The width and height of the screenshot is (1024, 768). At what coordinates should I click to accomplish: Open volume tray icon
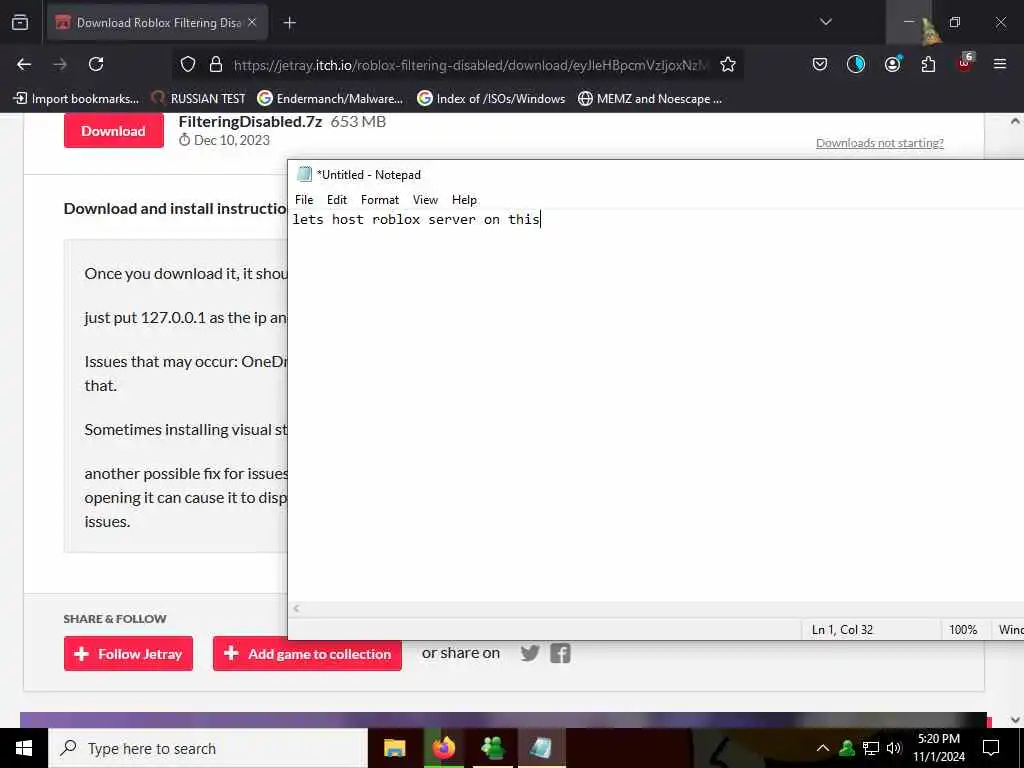coord(893,748)
